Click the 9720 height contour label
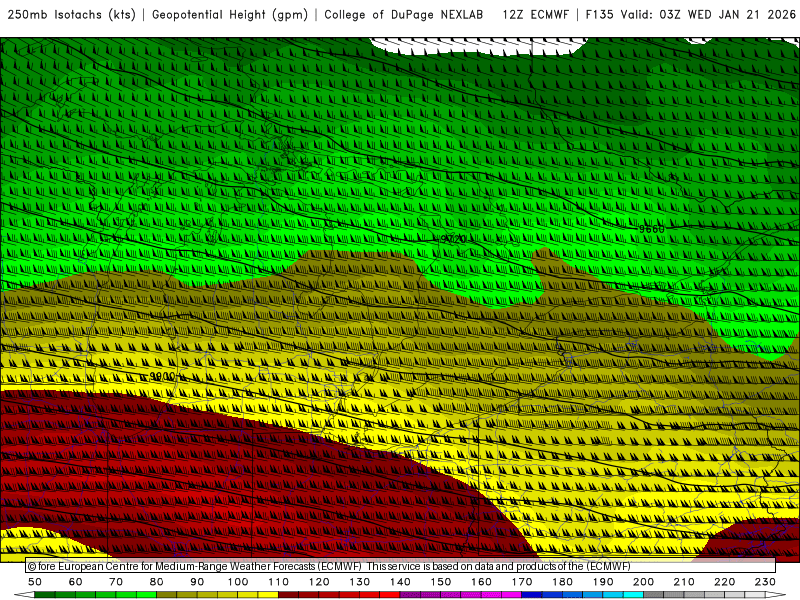Screen dimensions: 800x600 (453, 239)
